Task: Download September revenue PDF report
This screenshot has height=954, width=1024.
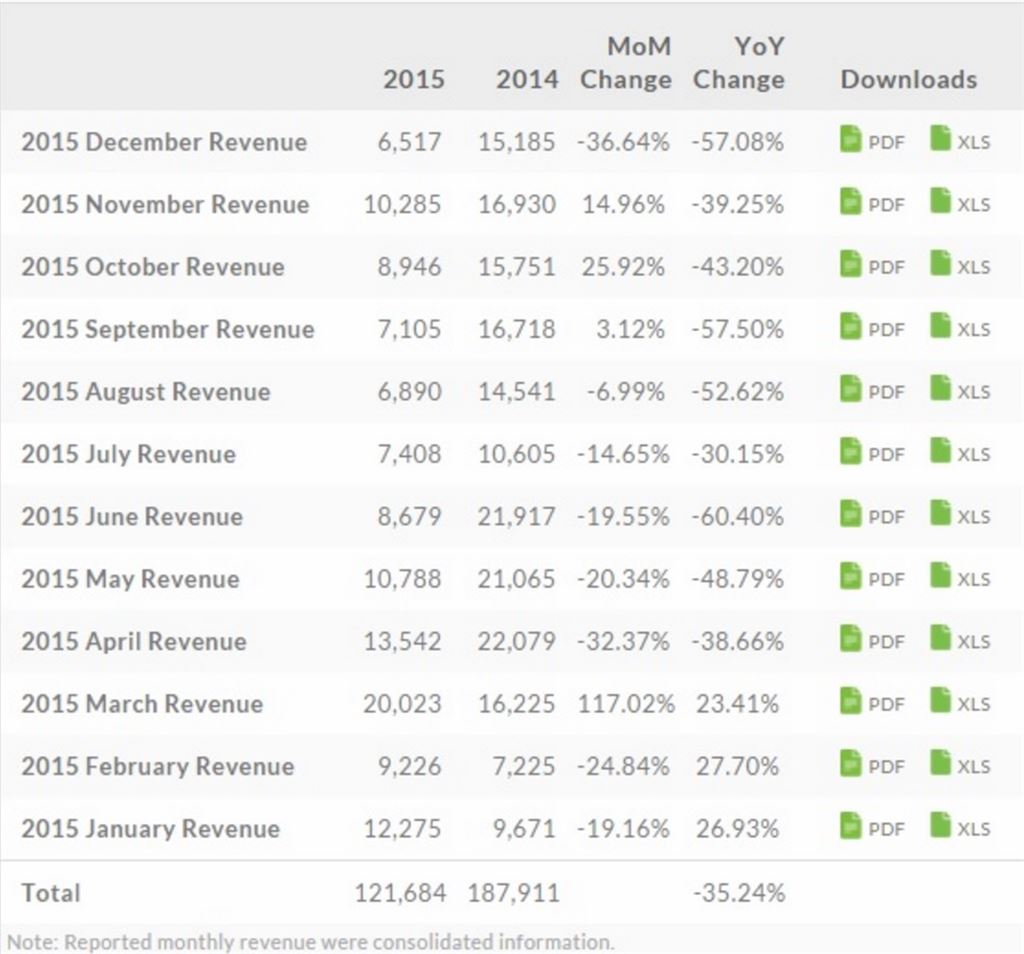Action: 871,329
